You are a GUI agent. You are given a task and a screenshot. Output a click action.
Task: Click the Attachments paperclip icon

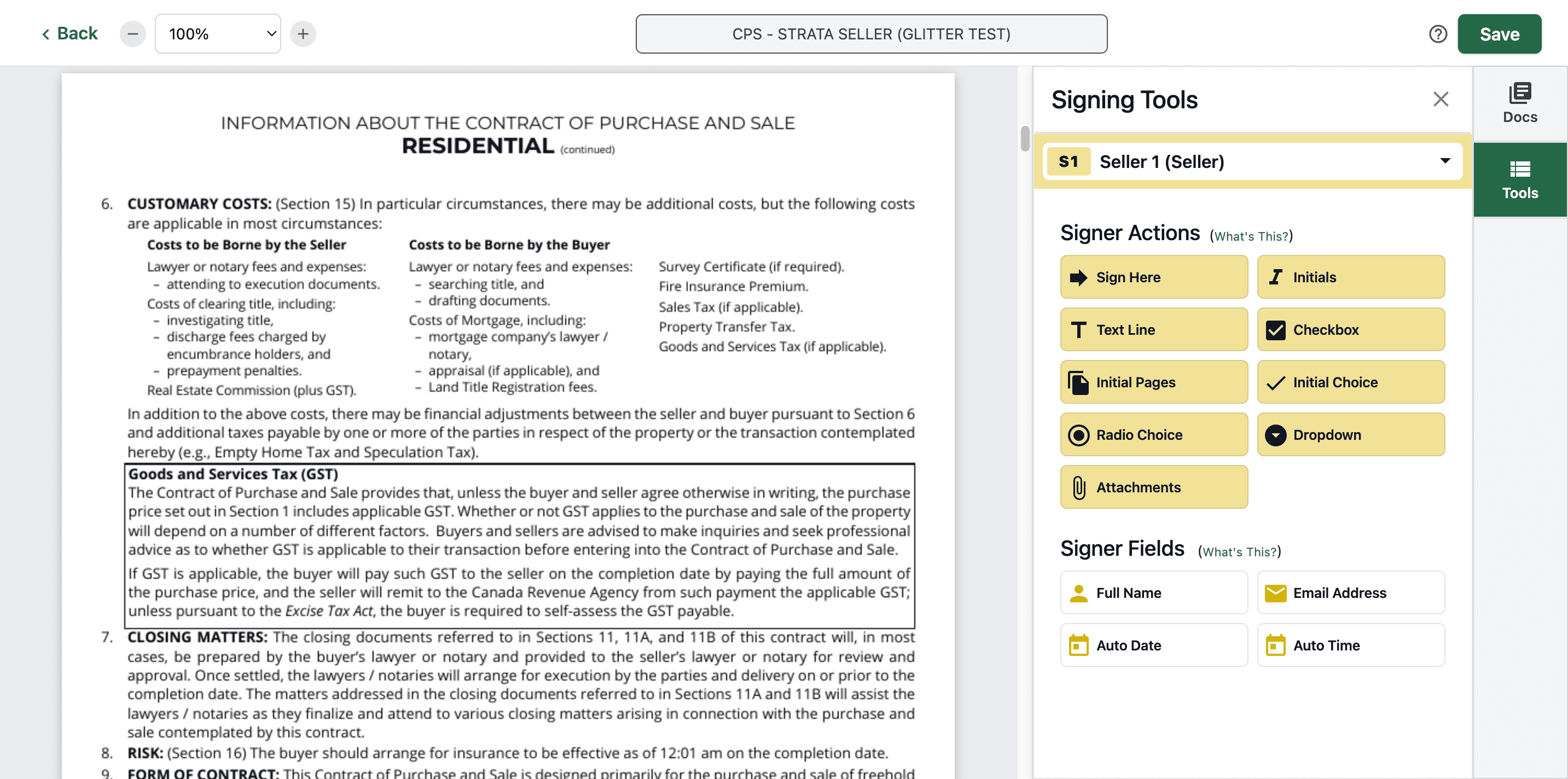(1078, 487)
